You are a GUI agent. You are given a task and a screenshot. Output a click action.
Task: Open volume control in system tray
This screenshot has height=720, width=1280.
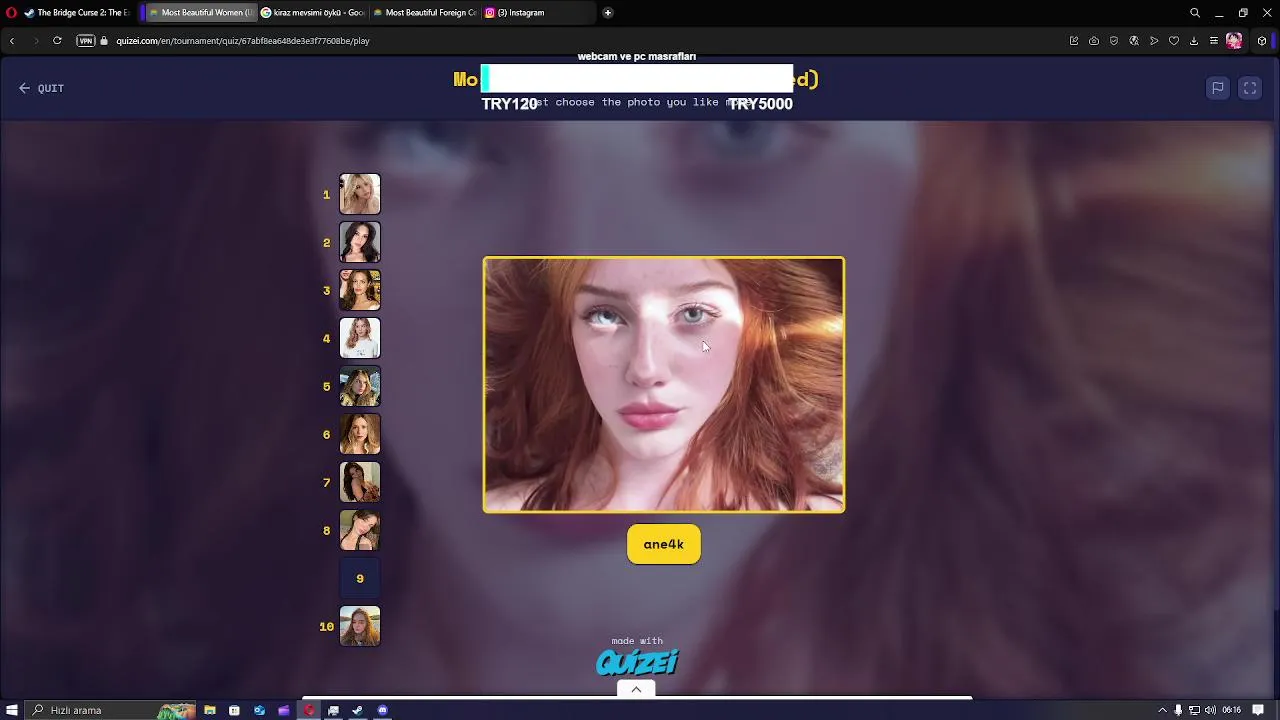click(1210, 710)
